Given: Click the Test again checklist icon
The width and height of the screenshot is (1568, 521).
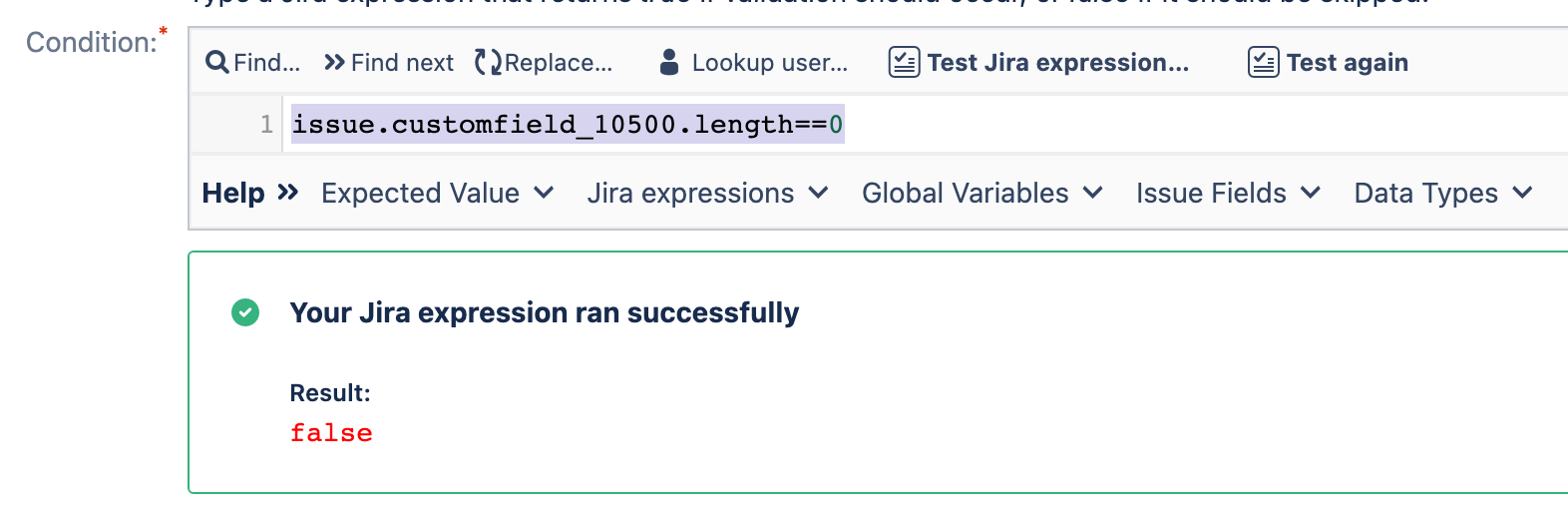Looking at the screenshot, I should [x=1263, y=62].
